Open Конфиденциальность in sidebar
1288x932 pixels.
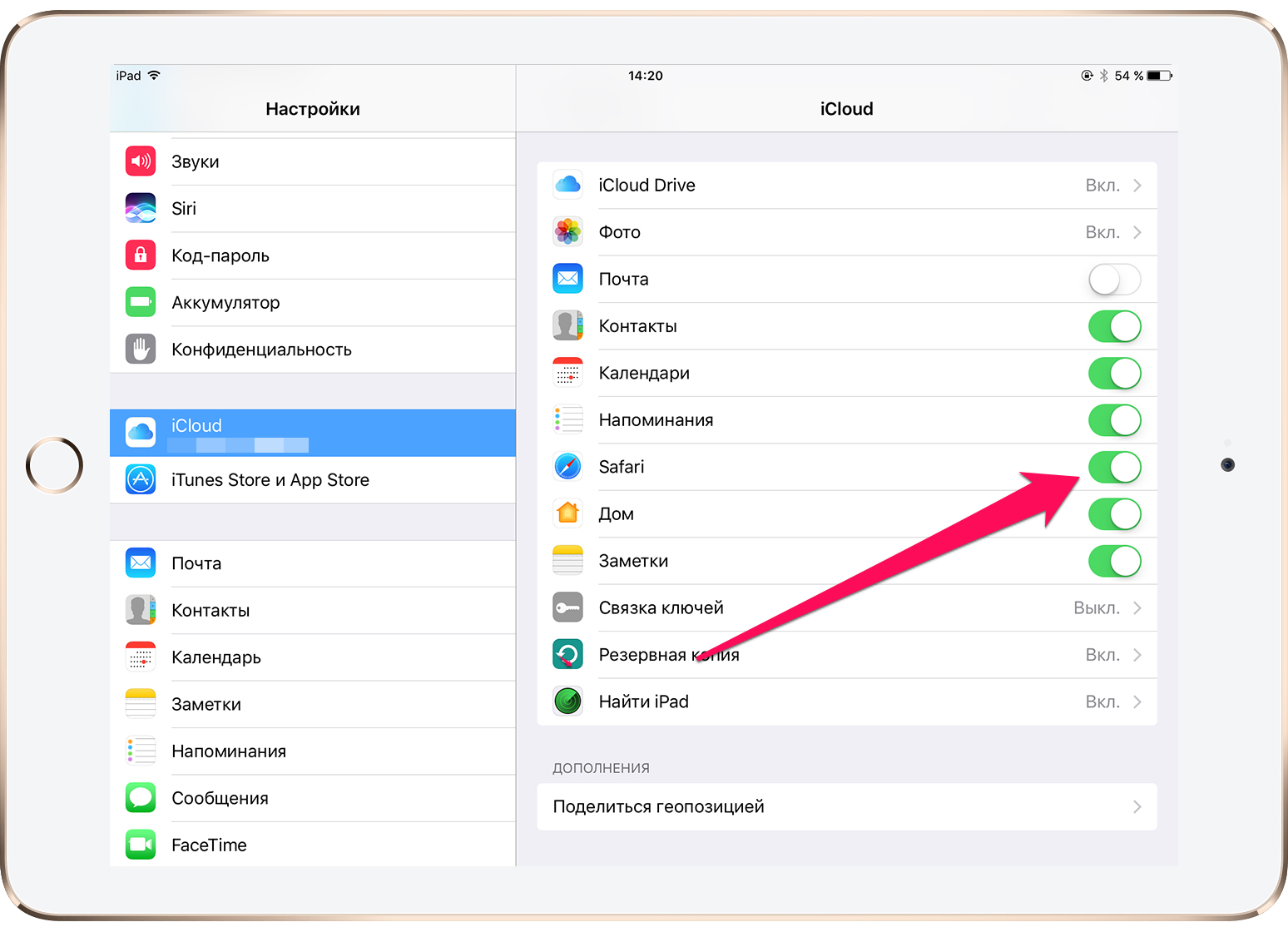point(313,349)
